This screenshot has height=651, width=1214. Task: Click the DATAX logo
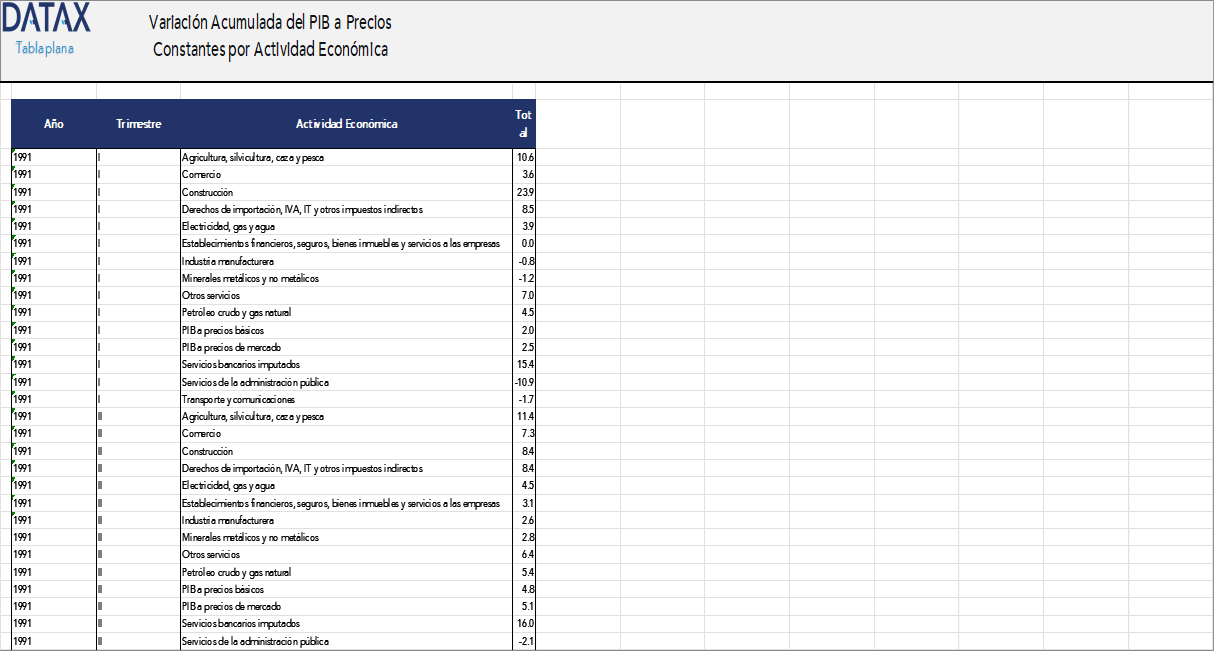click(45, 18)
